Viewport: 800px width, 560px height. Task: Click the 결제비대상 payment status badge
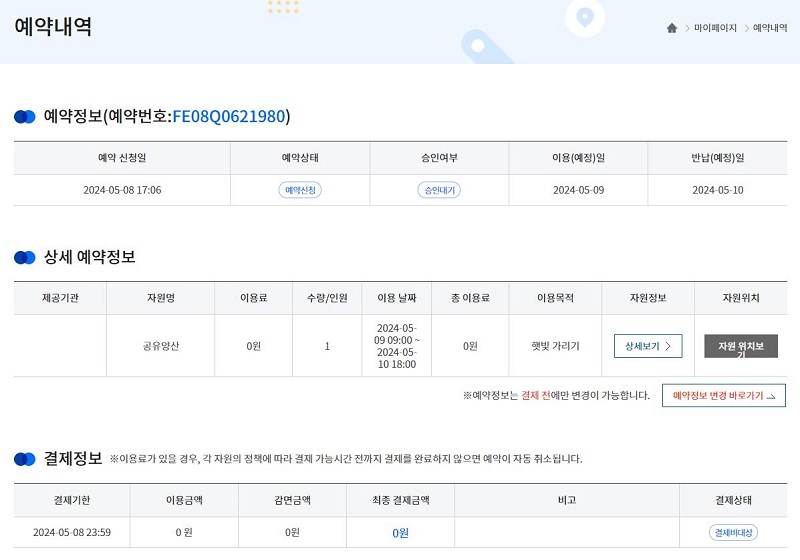pos(733,532)
